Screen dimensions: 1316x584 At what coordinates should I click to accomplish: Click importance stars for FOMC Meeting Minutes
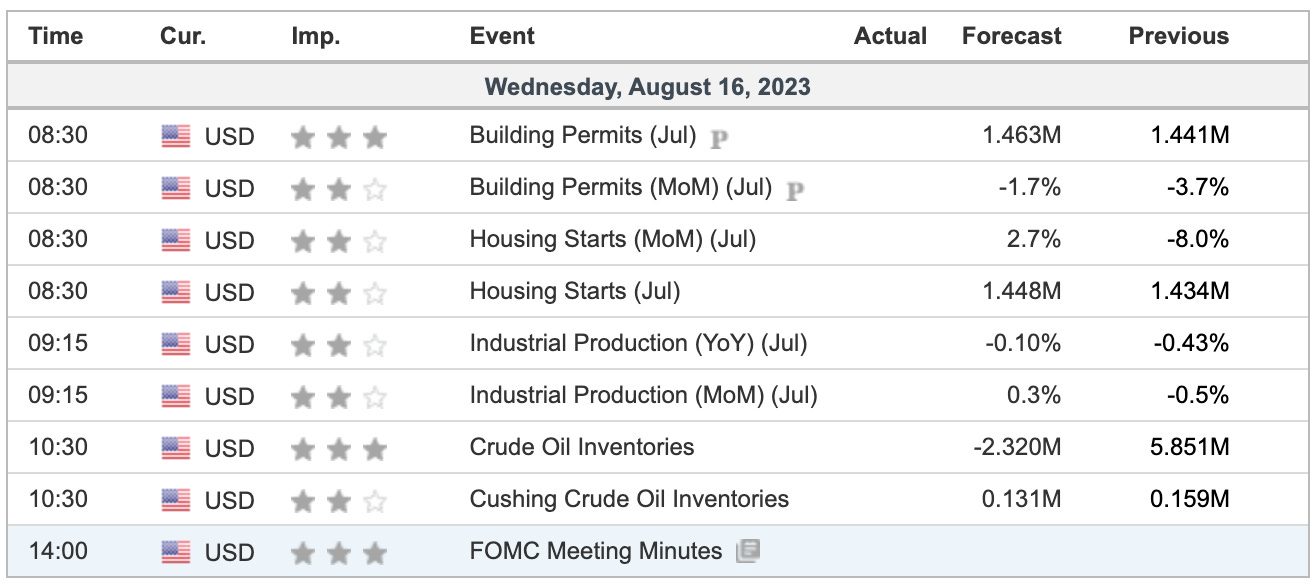pos(338,553)
